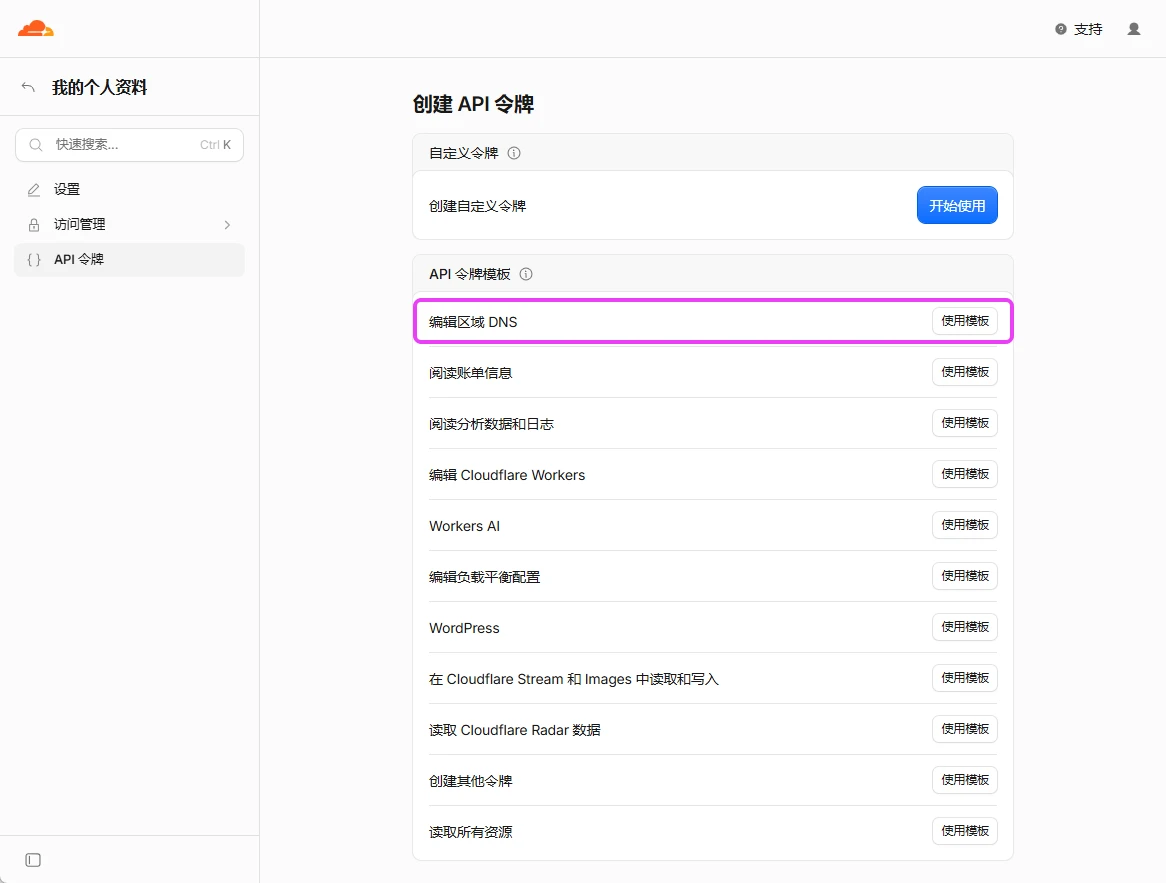Click the Cloudflare cloud logo

[x=36, y=29]
